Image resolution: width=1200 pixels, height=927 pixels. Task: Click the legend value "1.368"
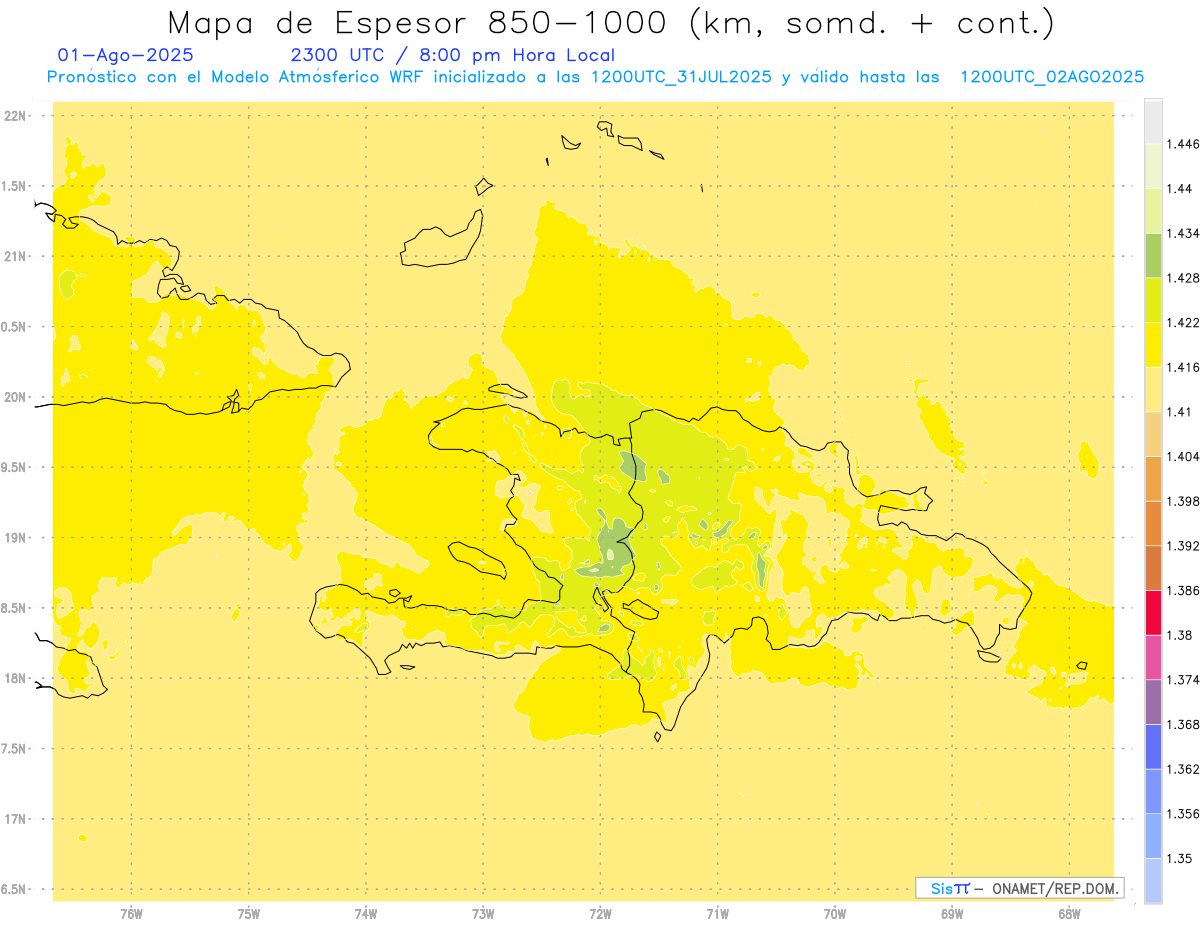coord(1183,725)
